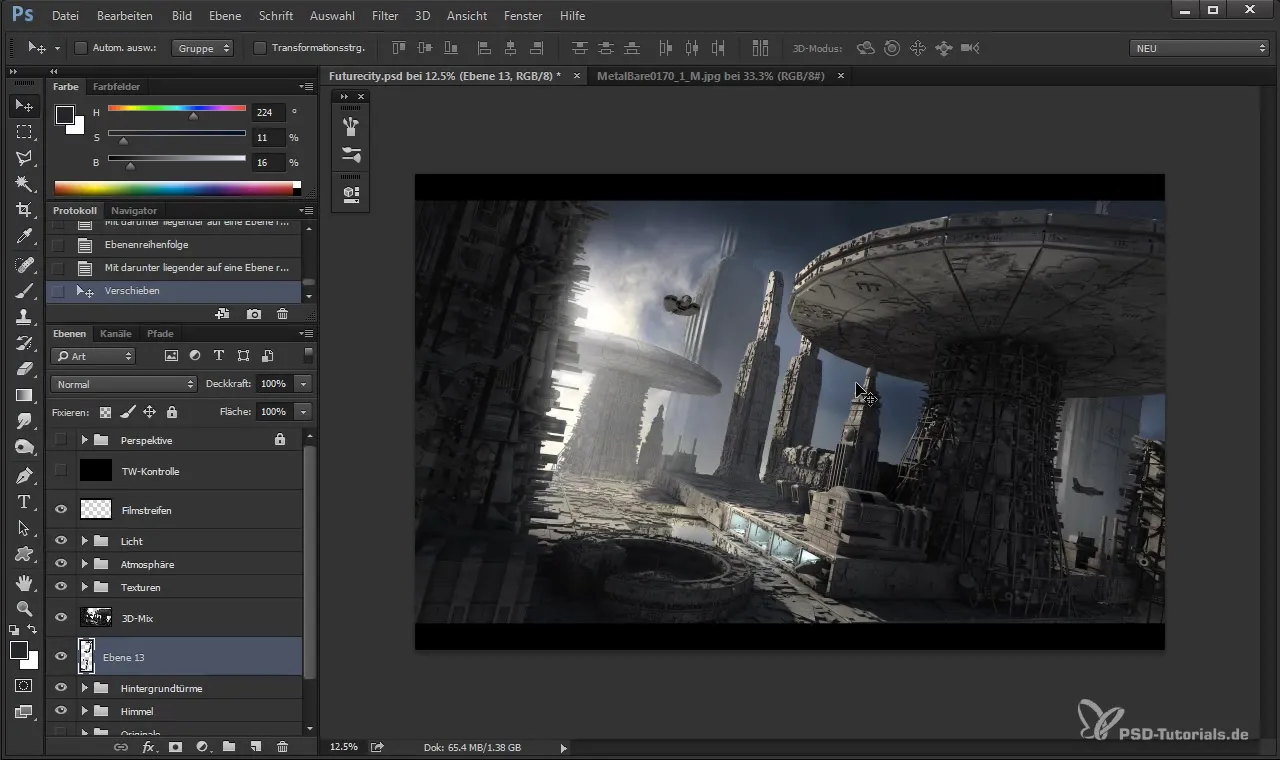Select the Brush tool

point(25,291)
